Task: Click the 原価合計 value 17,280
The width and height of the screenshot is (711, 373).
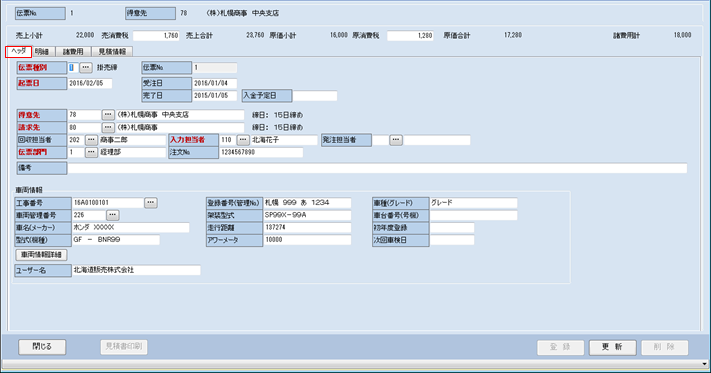Action: pos(513,35)
